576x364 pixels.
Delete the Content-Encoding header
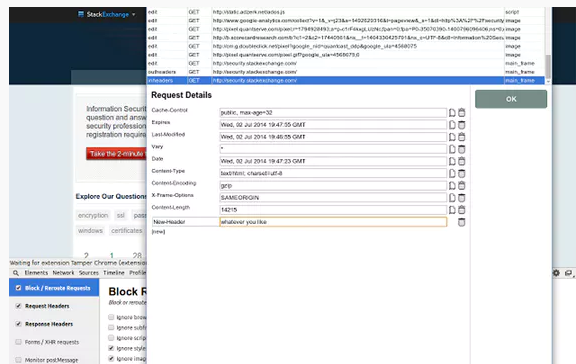point(461,185)
